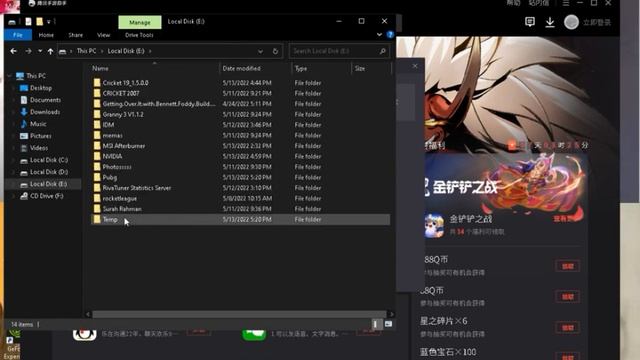Open Music in the navigation pane
The image size is (640, 360).
(x=38, y=124)
